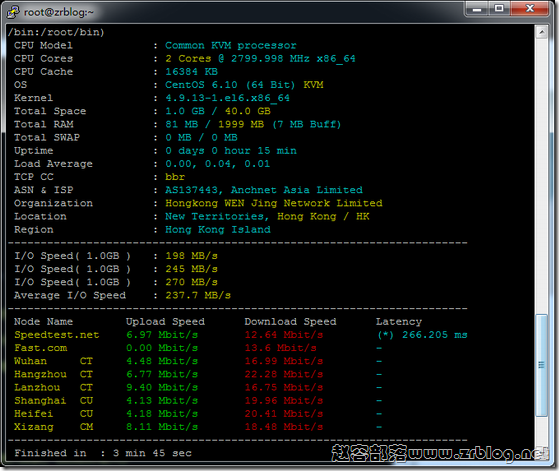Click the Finished in 3 min 45 sec line
The image size is (559, 471).
click(103, 453)
